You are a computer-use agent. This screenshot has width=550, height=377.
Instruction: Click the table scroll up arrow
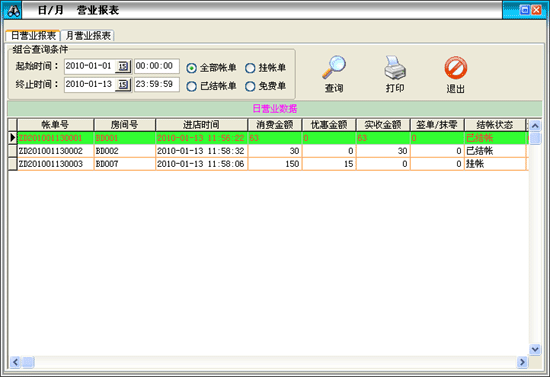[x=535, y=126]
